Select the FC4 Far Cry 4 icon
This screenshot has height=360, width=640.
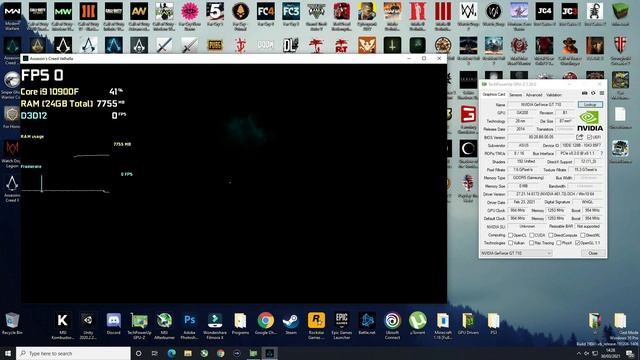[265, 12]
